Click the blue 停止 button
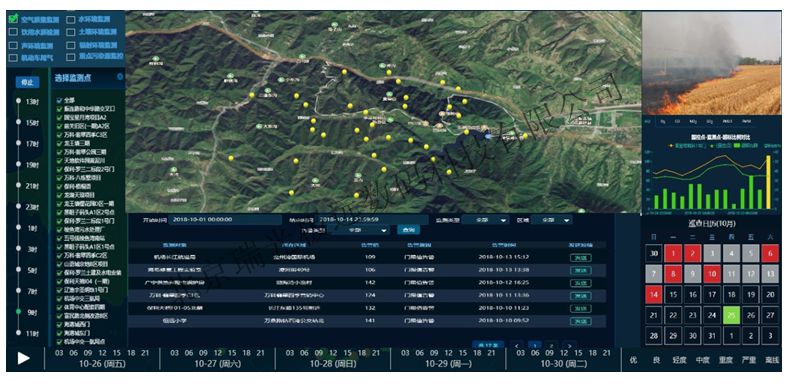The width and height of the screenshot is (790, 386). [x=27, y=82]
